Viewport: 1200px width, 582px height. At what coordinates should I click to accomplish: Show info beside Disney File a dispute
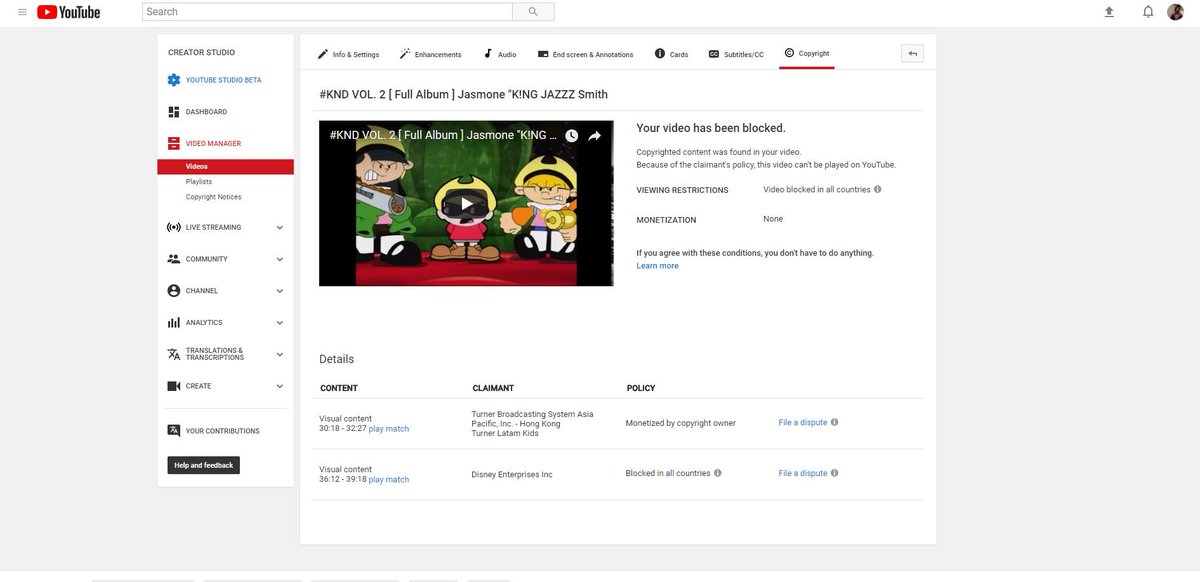[835, 473]
